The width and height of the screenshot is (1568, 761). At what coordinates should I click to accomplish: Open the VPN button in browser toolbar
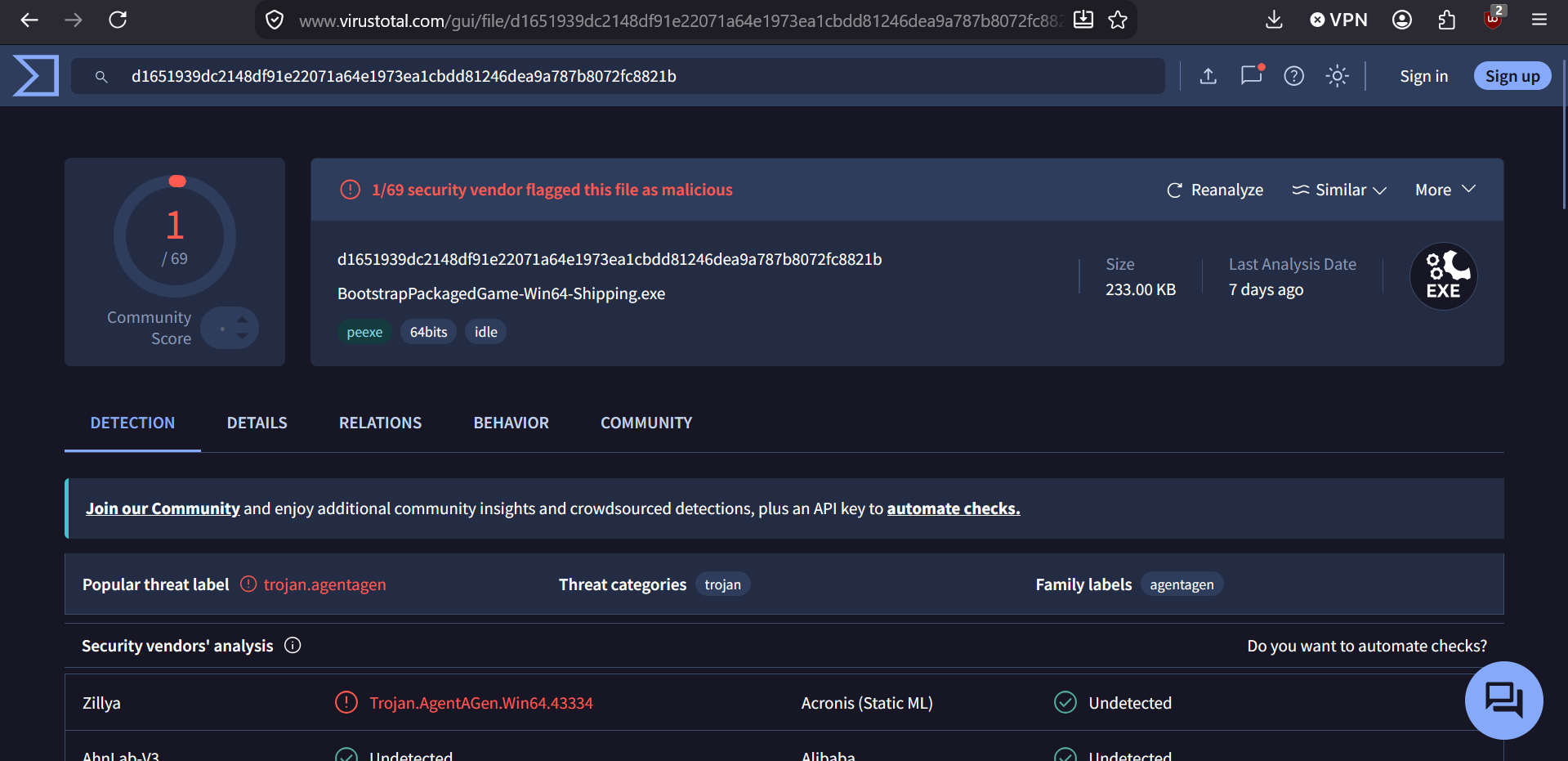click(x=1338, y=20)
